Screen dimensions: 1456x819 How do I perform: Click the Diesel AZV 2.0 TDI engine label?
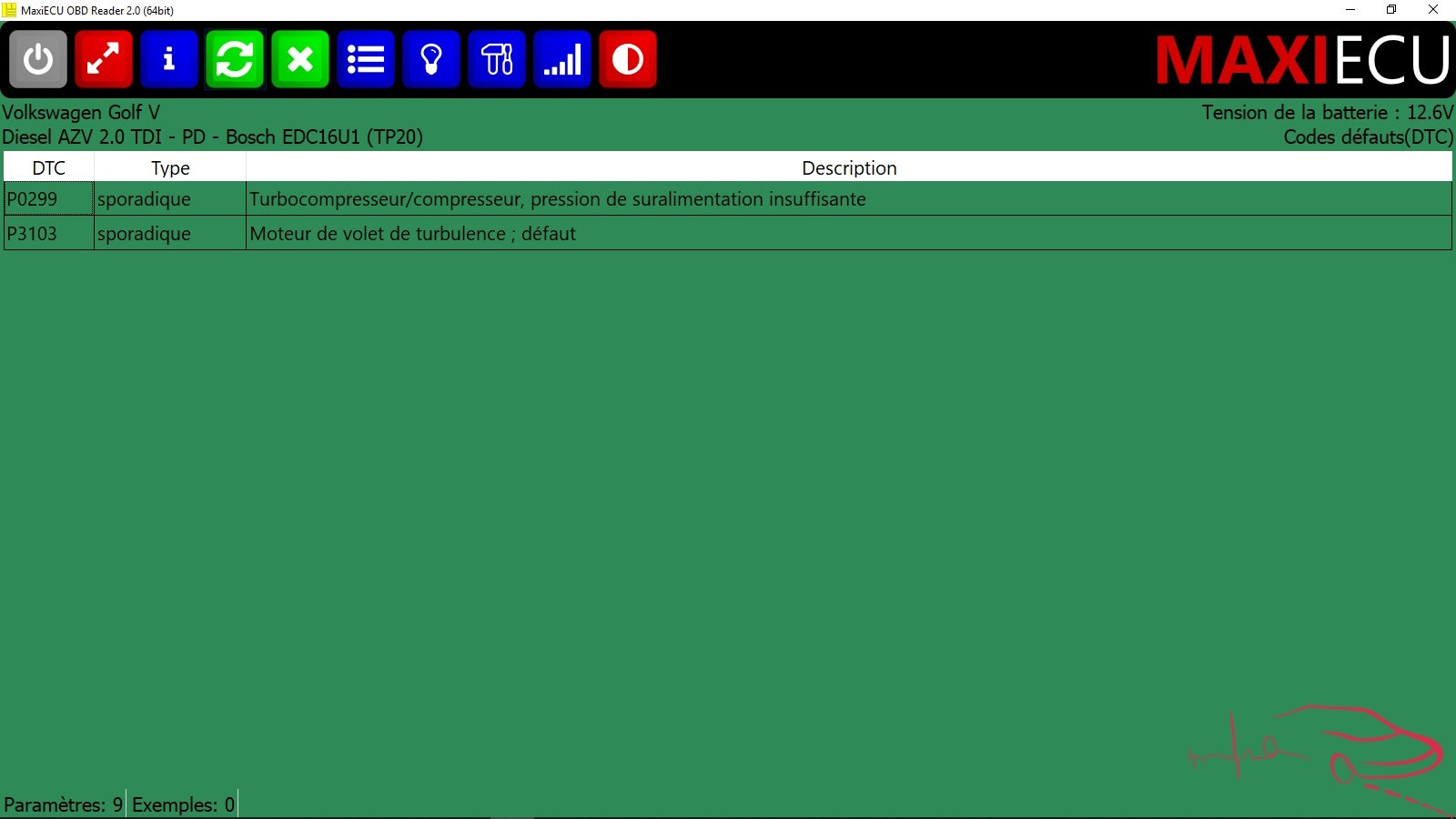(212, 136)
